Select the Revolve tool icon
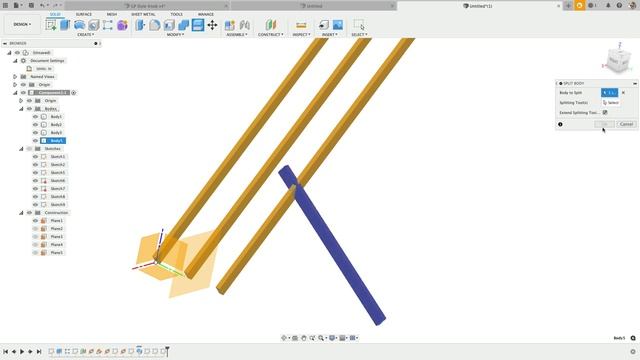This screenshot has width=640, height=360. (79, 25)
